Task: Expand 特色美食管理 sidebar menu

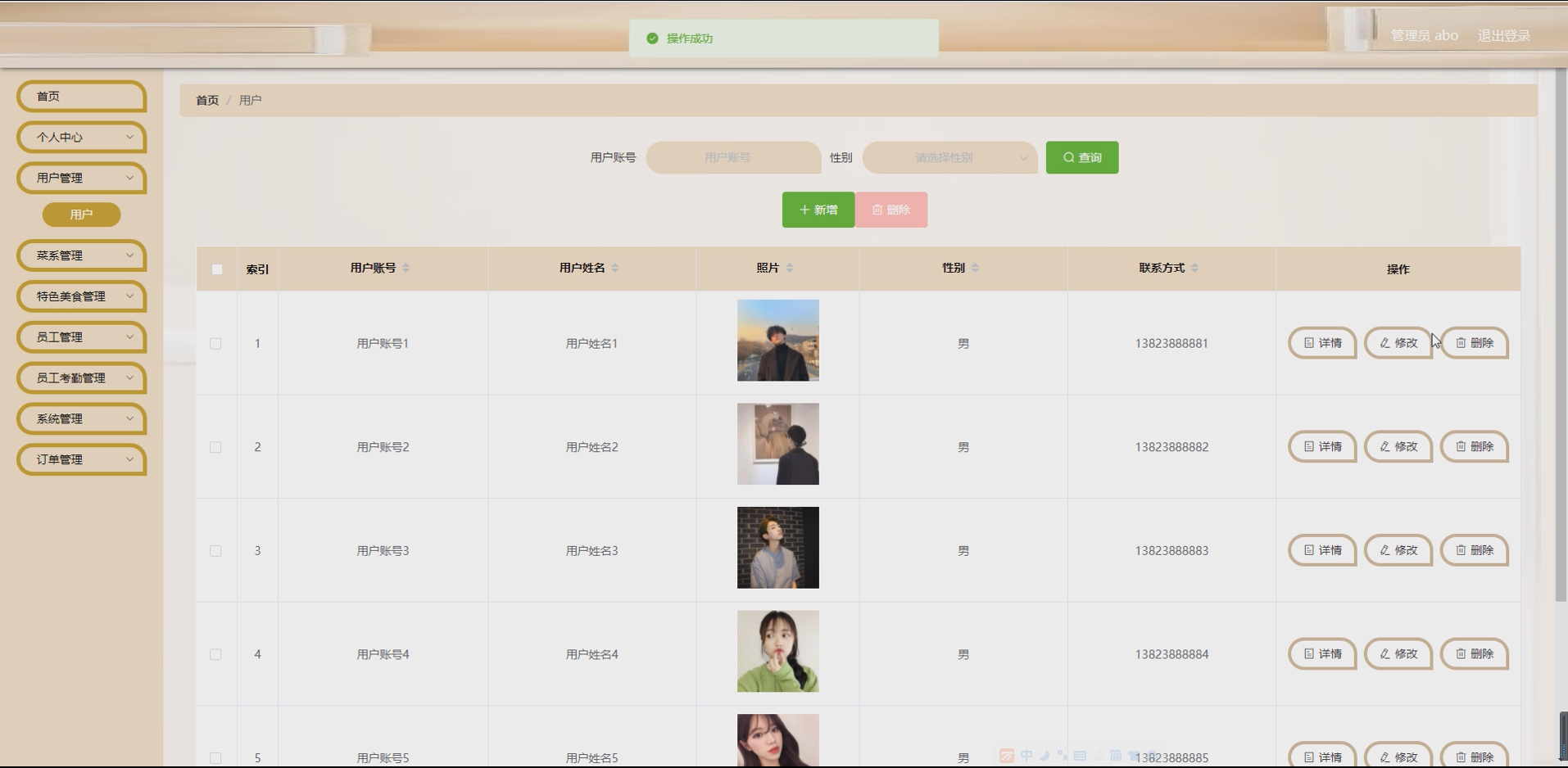Action: (81, 296)
